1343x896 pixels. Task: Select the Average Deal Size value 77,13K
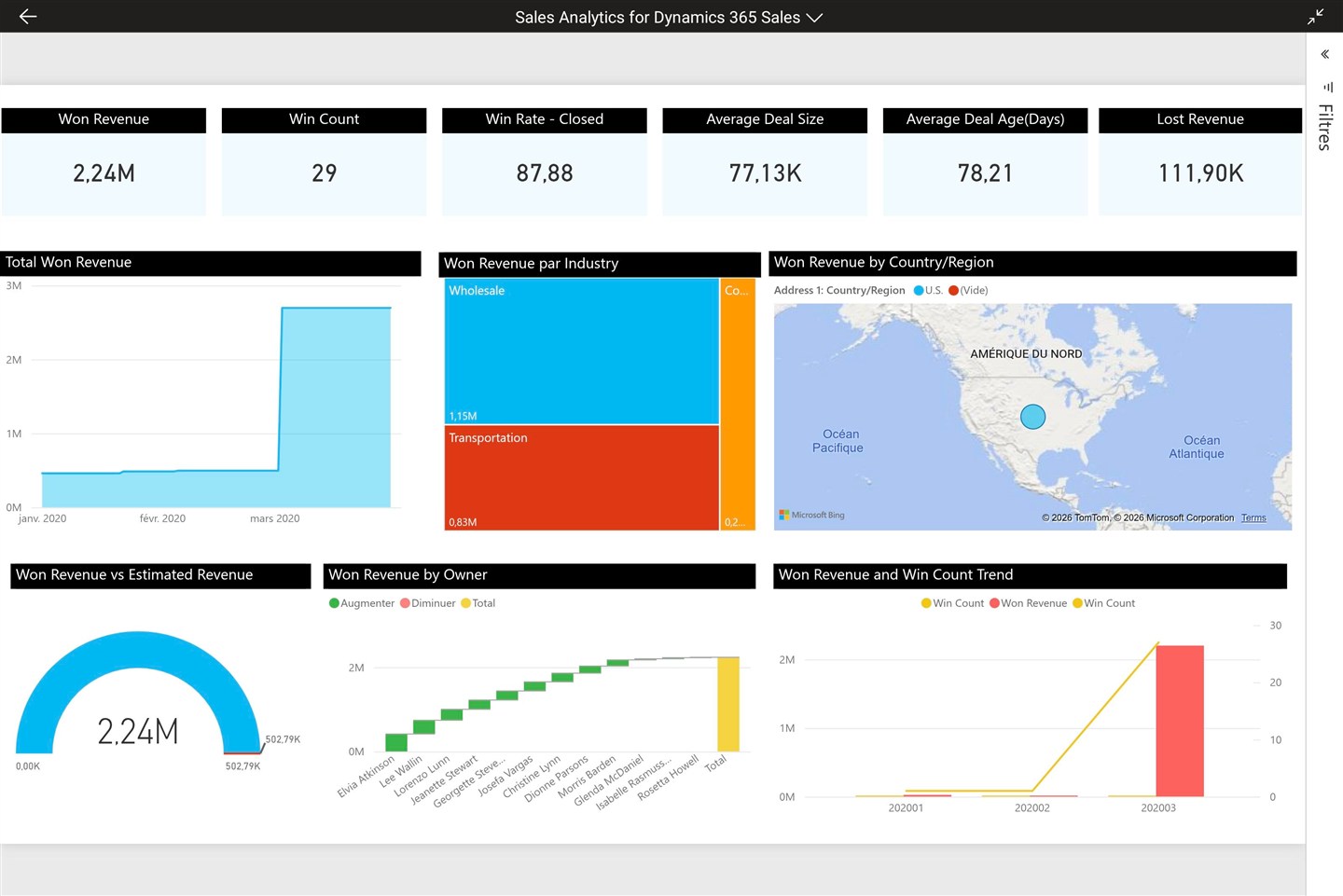tap(765, 173)
